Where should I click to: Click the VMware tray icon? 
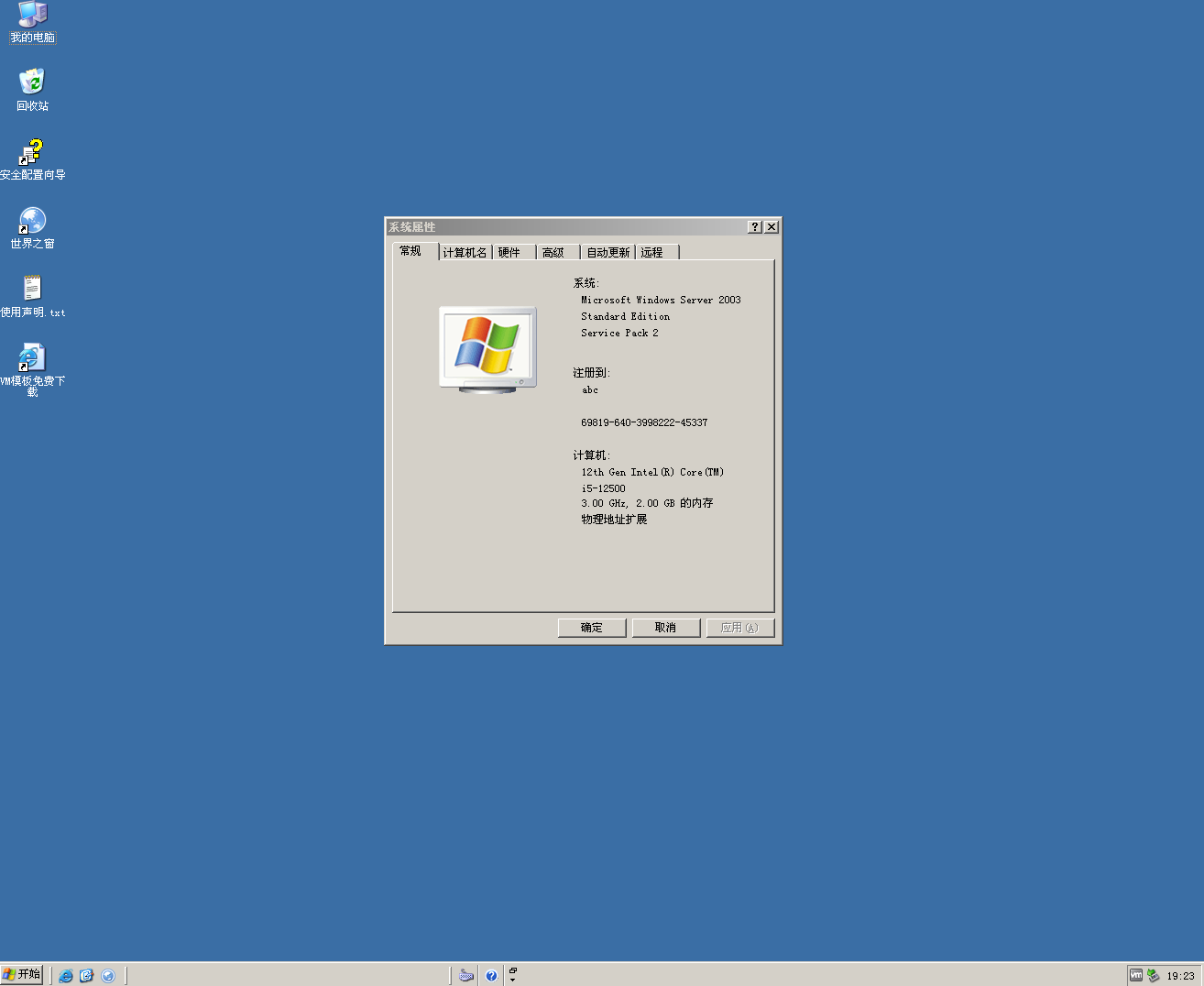[1136, 976]
